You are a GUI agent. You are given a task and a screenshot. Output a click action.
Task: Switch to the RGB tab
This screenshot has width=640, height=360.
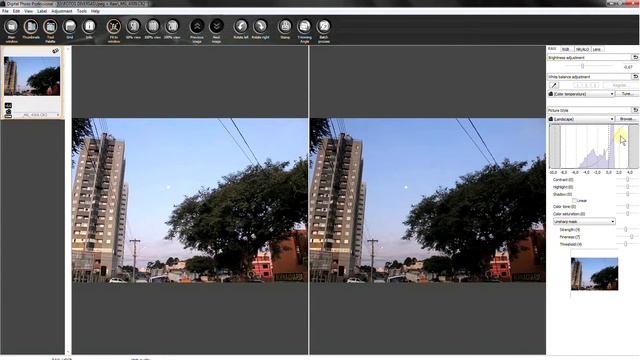566,49
